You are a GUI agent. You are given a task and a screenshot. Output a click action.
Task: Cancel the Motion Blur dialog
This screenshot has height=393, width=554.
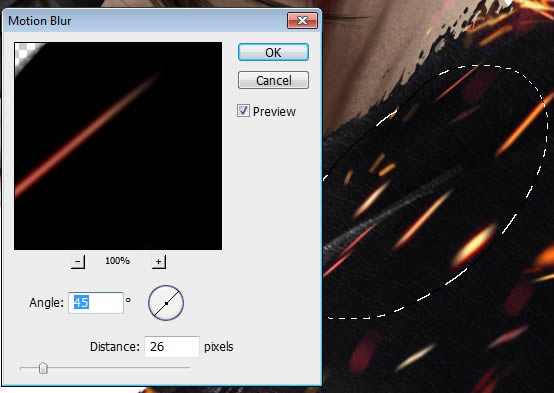[x=273, y=80]
